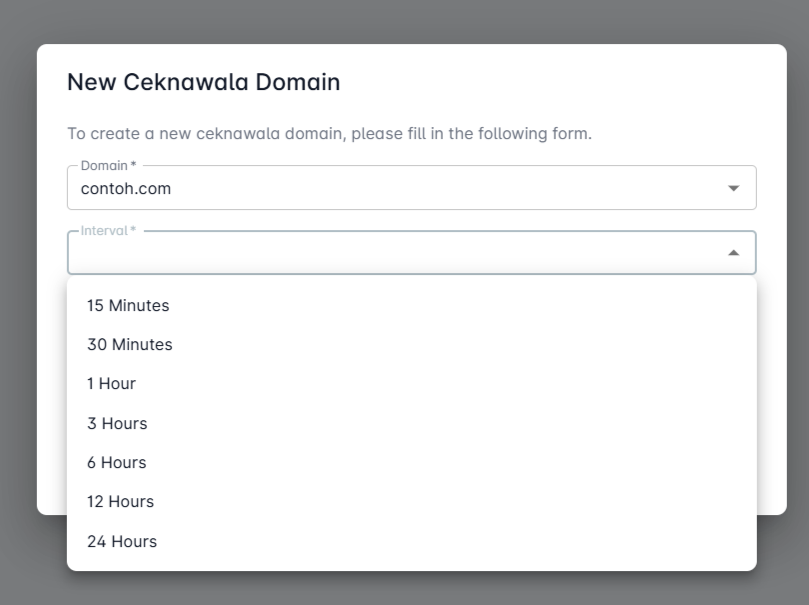809x605 pixels.
Task: Click gray backdrop left of the dialog
Action: pyautogui.click(x=18, y=300)
